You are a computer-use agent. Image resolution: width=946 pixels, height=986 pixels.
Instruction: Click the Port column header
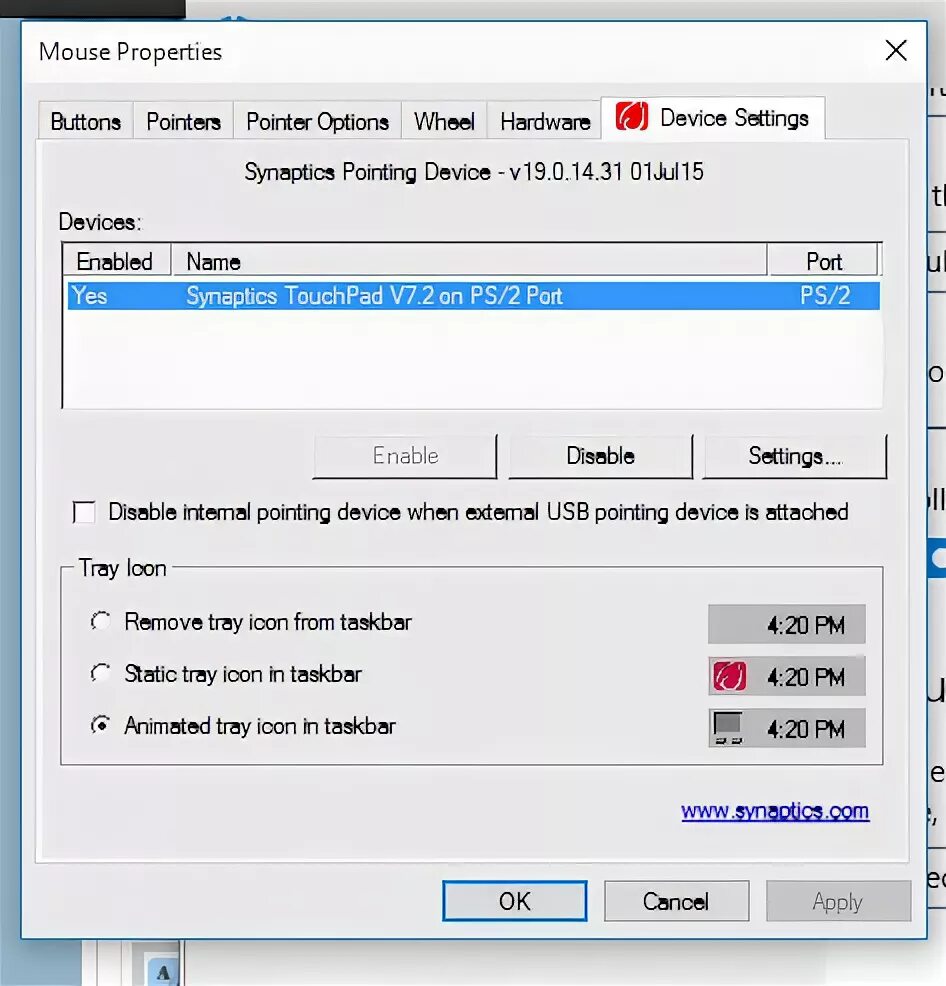pyautogui.click(x=823, y=260)
